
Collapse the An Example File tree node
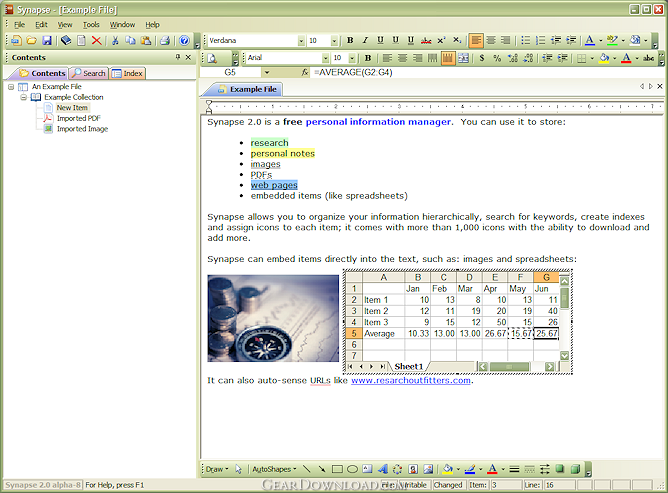click(11, 87)
